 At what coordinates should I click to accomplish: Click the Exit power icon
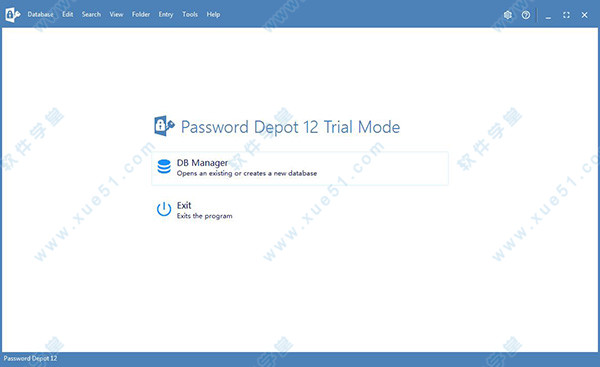pyautogui.click(x=164, y=209)
